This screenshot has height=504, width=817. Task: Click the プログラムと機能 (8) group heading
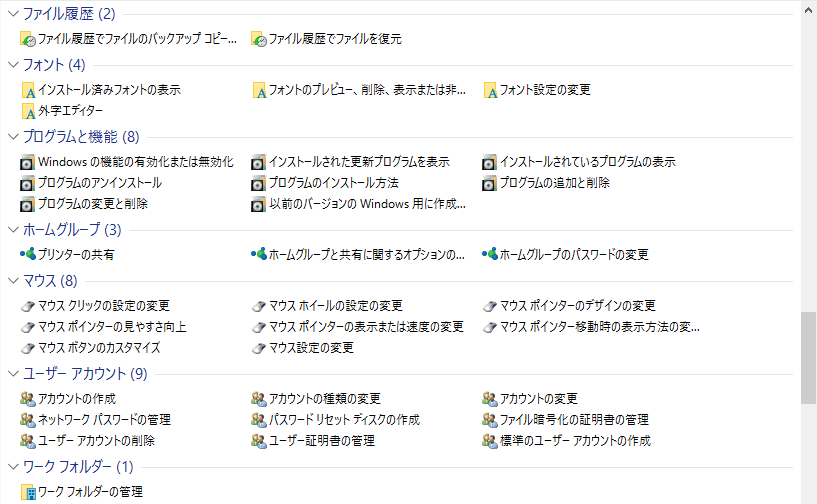[x=81, y=137]
